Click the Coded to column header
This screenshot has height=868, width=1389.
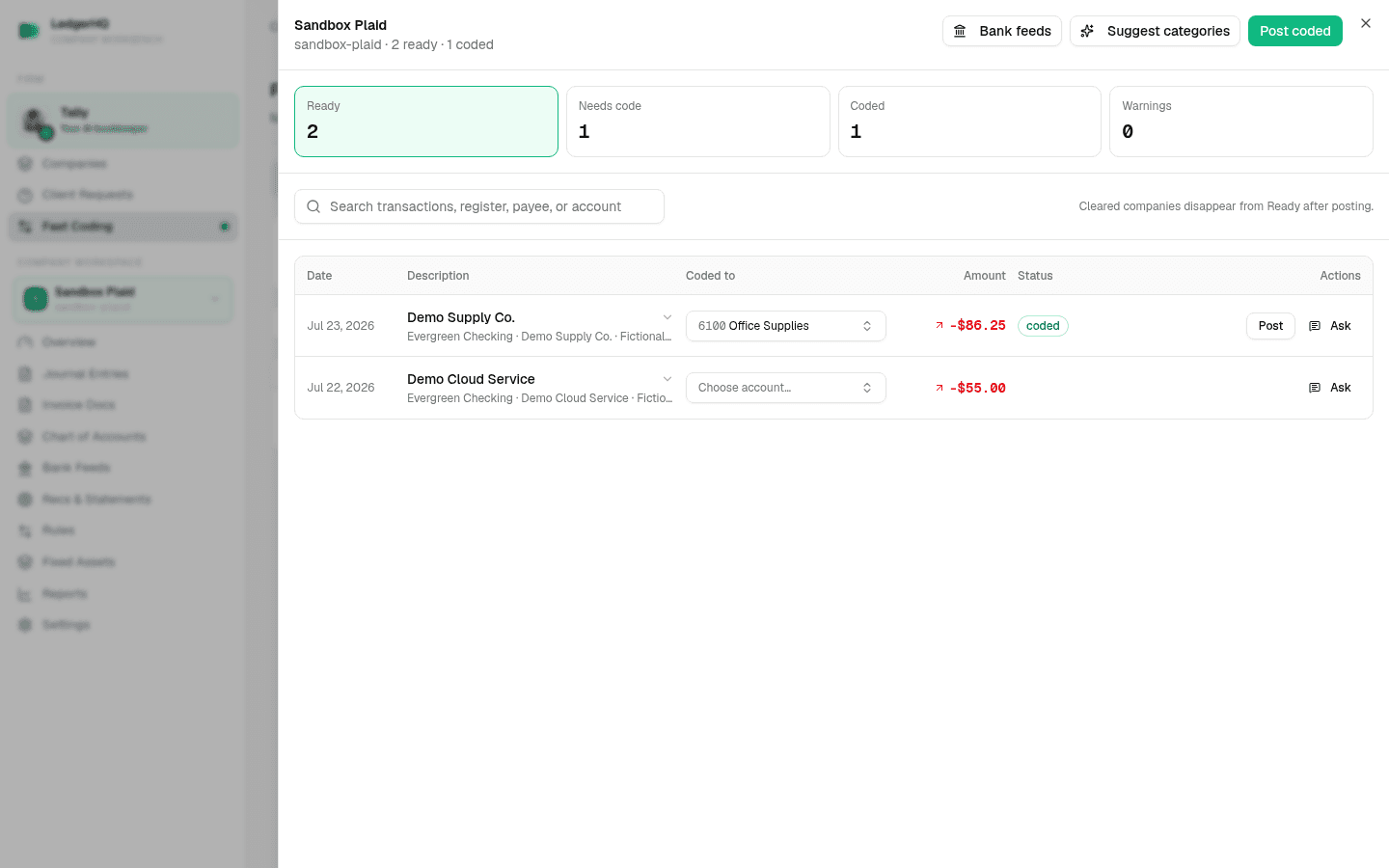tap(710, 276)
